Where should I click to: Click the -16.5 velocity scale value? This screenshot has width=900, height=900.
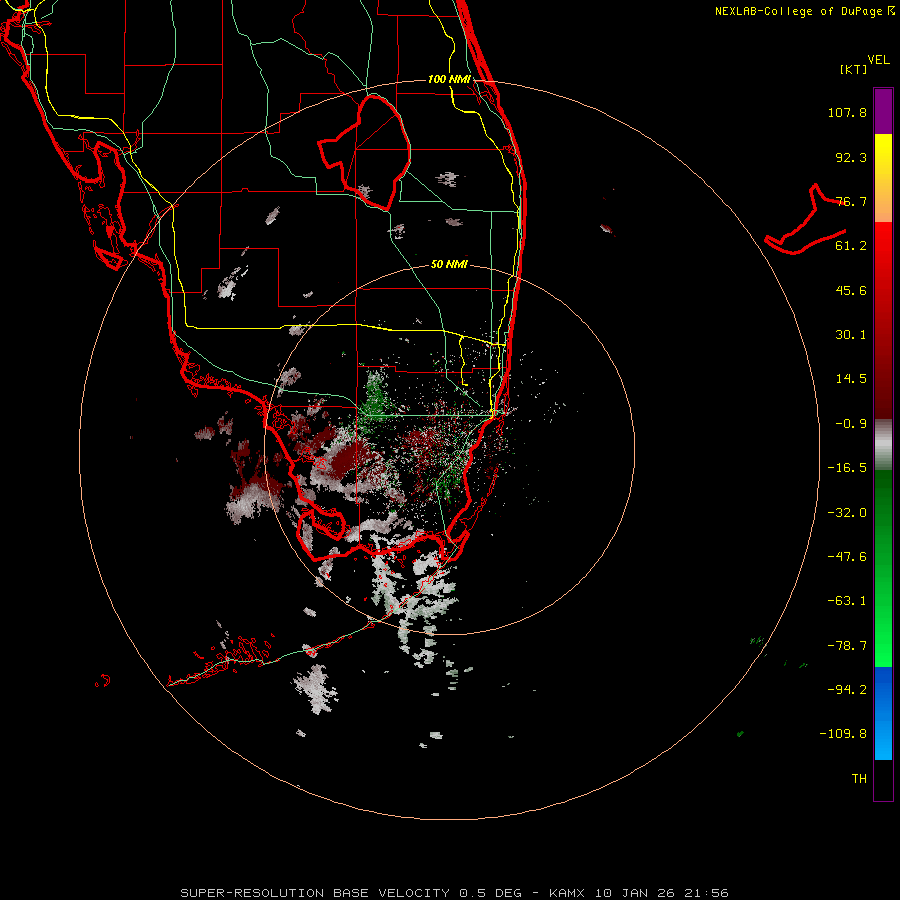[847, 468]
